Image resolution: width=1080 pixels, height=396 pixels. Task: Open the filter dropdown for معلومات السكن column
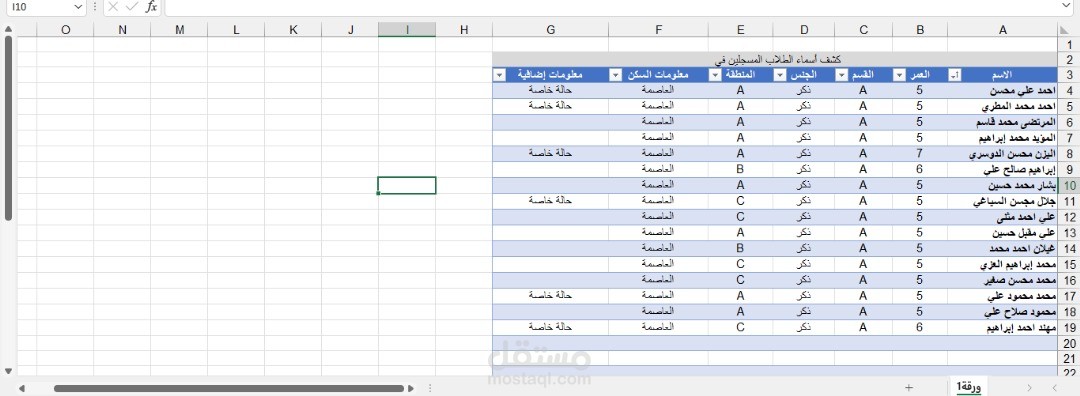(x=615, y=75)
